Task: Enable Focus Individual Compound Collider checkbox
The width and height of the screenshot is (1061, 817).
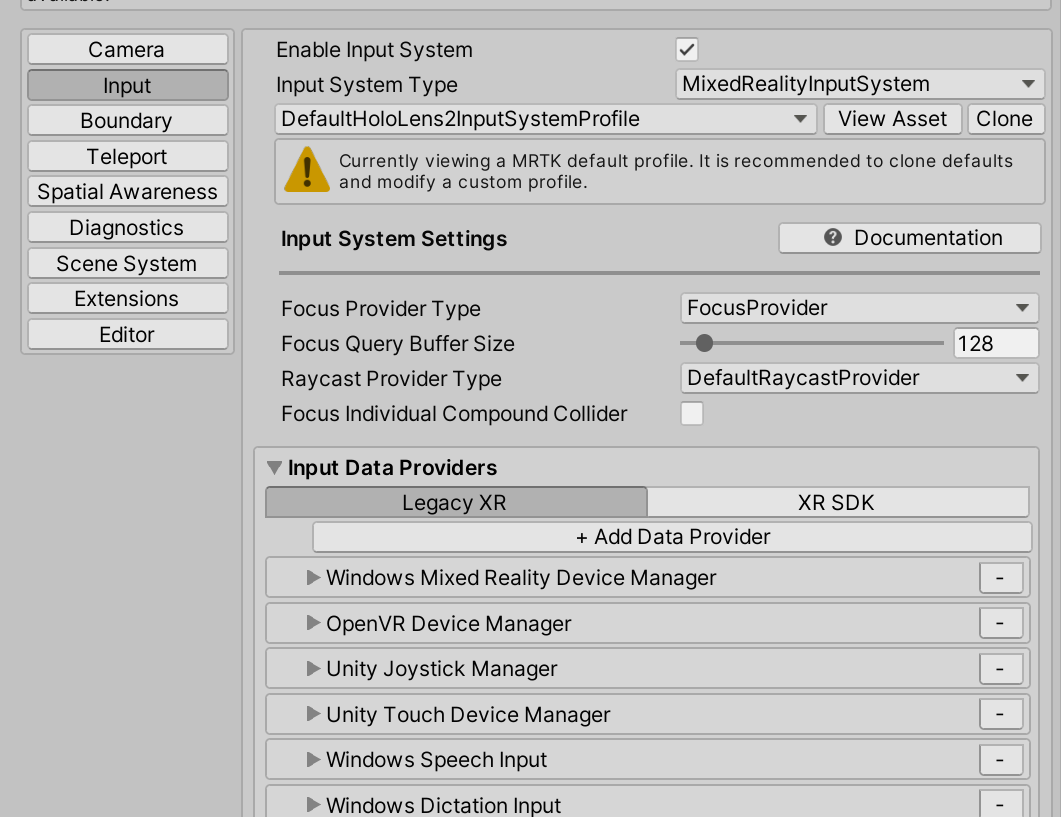Action: (692, 414)
